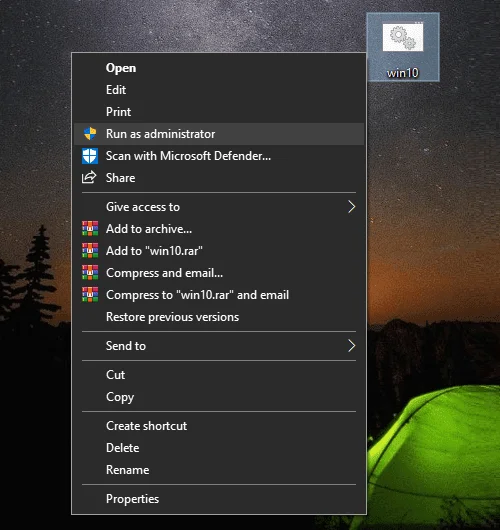Viewport: 500px width, 530px height.
Task: Choose Add to archive... entry
Action: click(x=219, y=229)
